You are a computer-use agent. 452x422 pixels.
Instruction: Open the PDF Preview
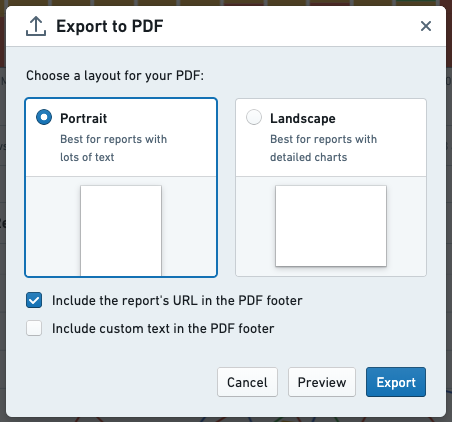click(x=322, y=382)
